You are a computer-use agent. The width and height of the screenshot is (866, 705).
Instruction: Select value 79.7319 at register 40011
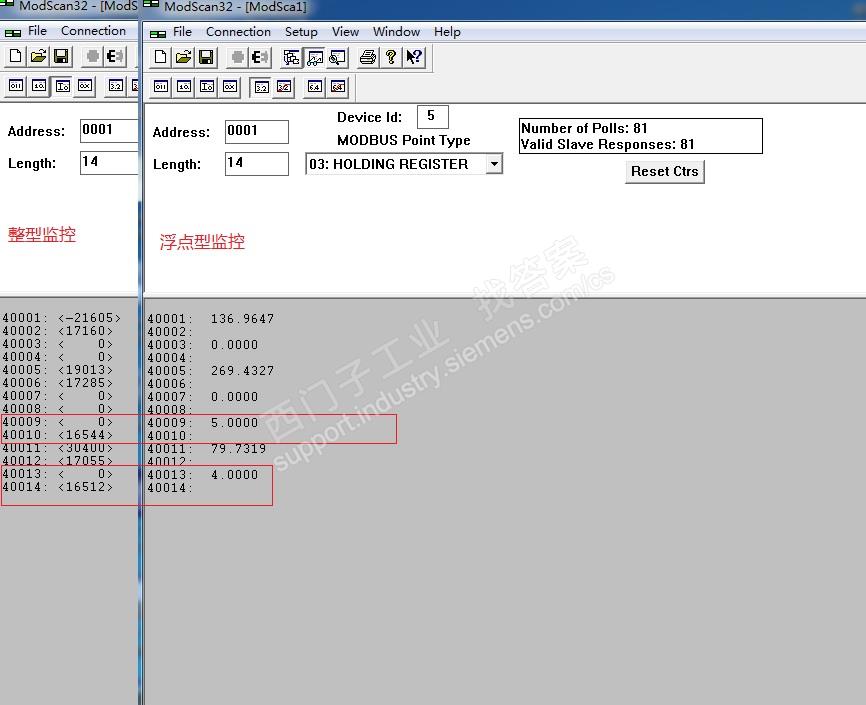click(239, 449)
